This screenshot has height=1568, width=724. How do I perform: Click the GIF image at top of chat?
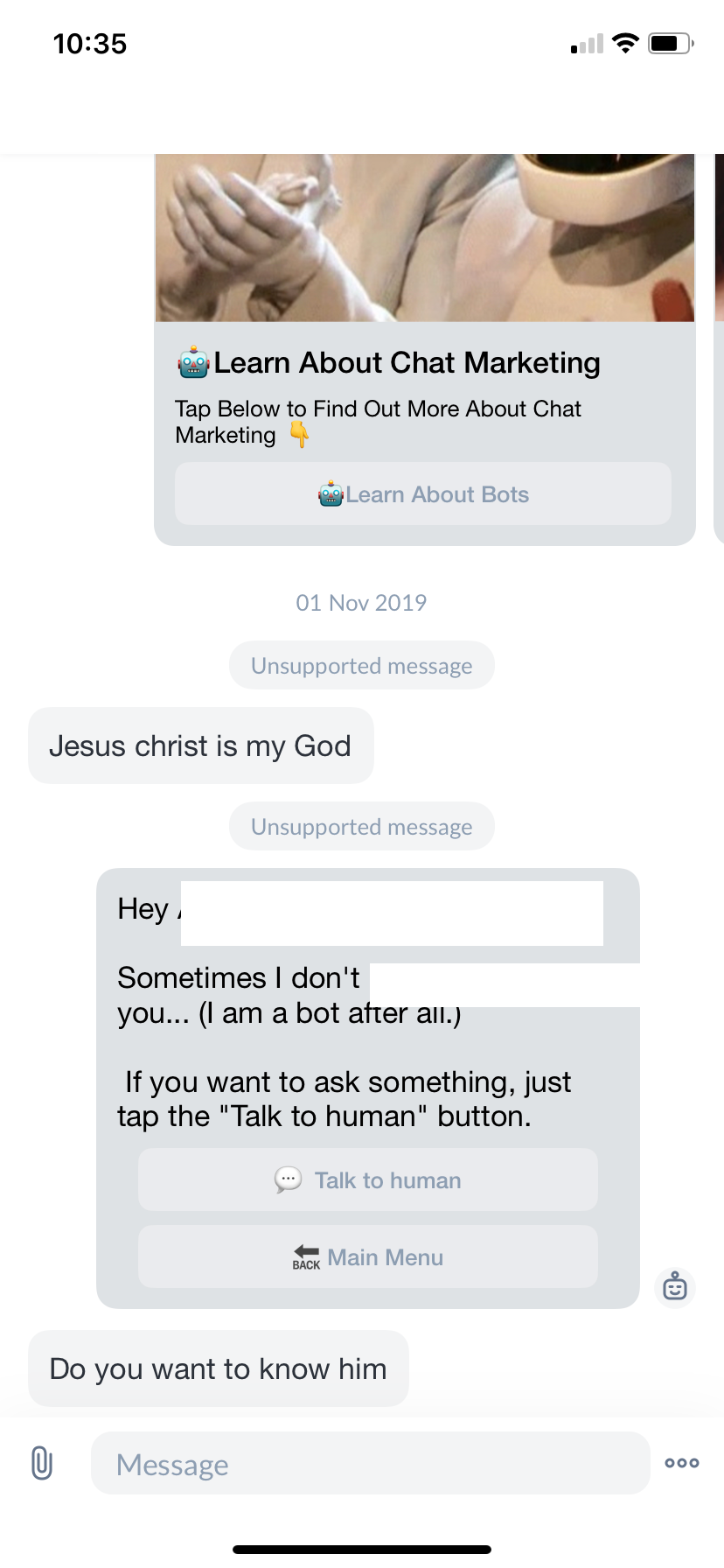pyautogui.click(x=424, y=236)
